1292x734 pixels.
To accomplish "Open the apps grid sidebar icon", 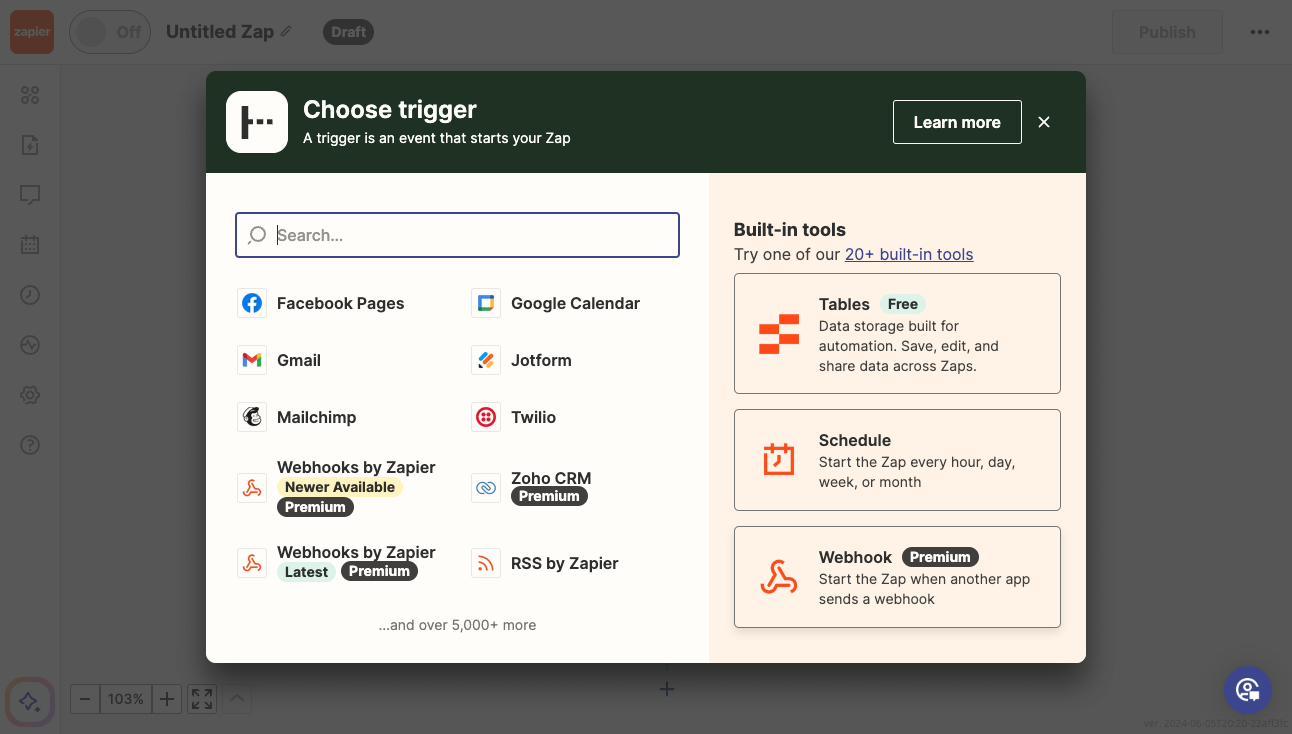I will [x=30, y=95].
